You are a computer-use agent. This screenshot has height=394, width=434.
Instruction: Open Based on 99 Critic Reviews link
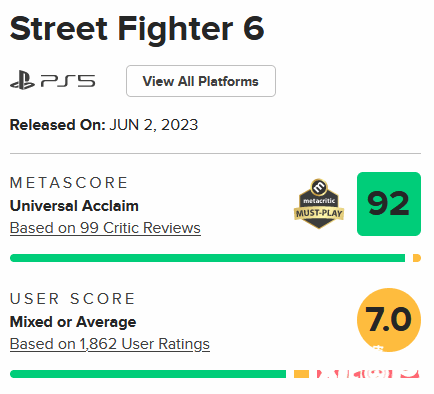[105, 228]
